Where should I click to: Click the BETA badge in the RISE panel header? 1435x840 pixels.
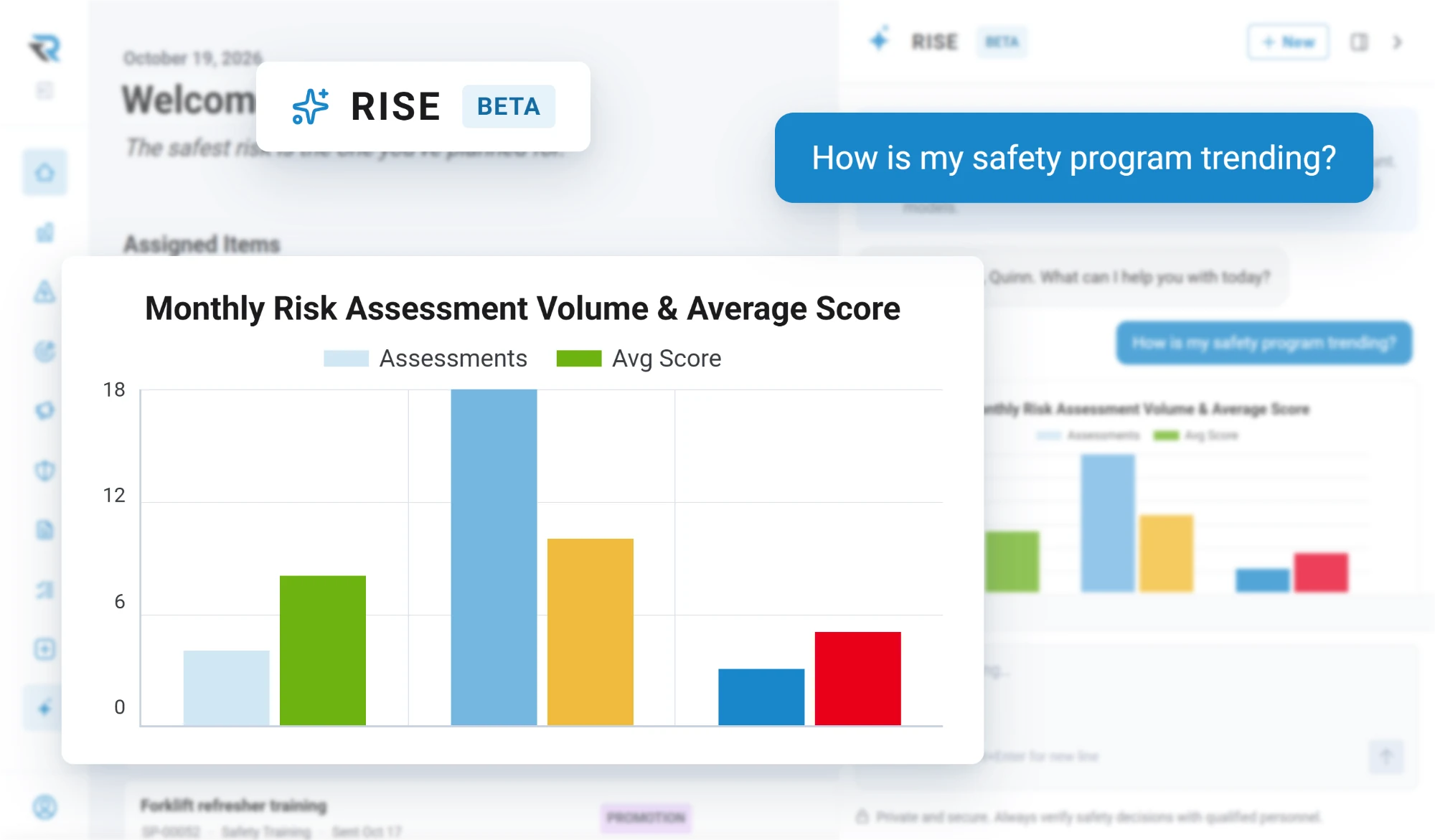coord(1002,42)
